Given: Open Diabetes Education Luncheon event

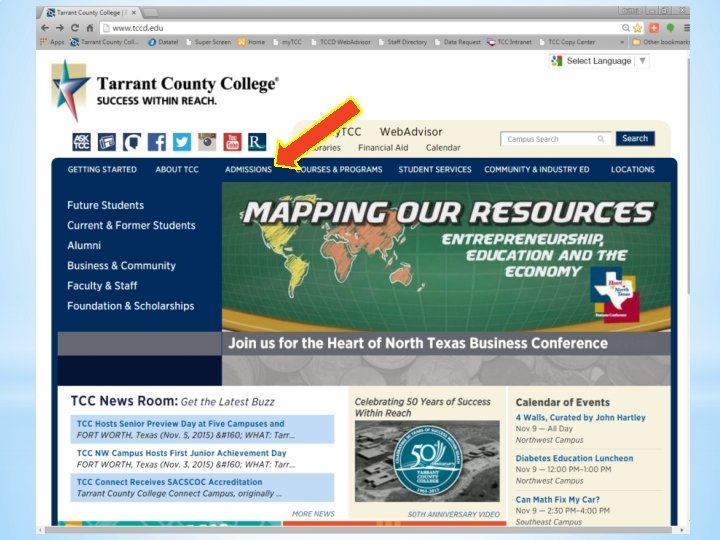Looking at the screenshot, I should (x=574, y=458).
